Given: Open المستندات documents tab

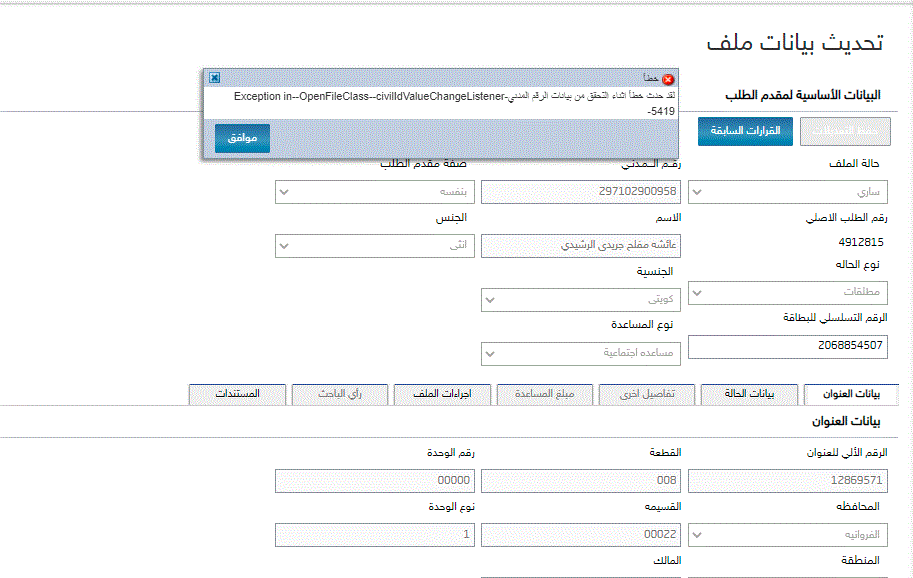Looking at the screenshot, I should click(x=237, y=394).
